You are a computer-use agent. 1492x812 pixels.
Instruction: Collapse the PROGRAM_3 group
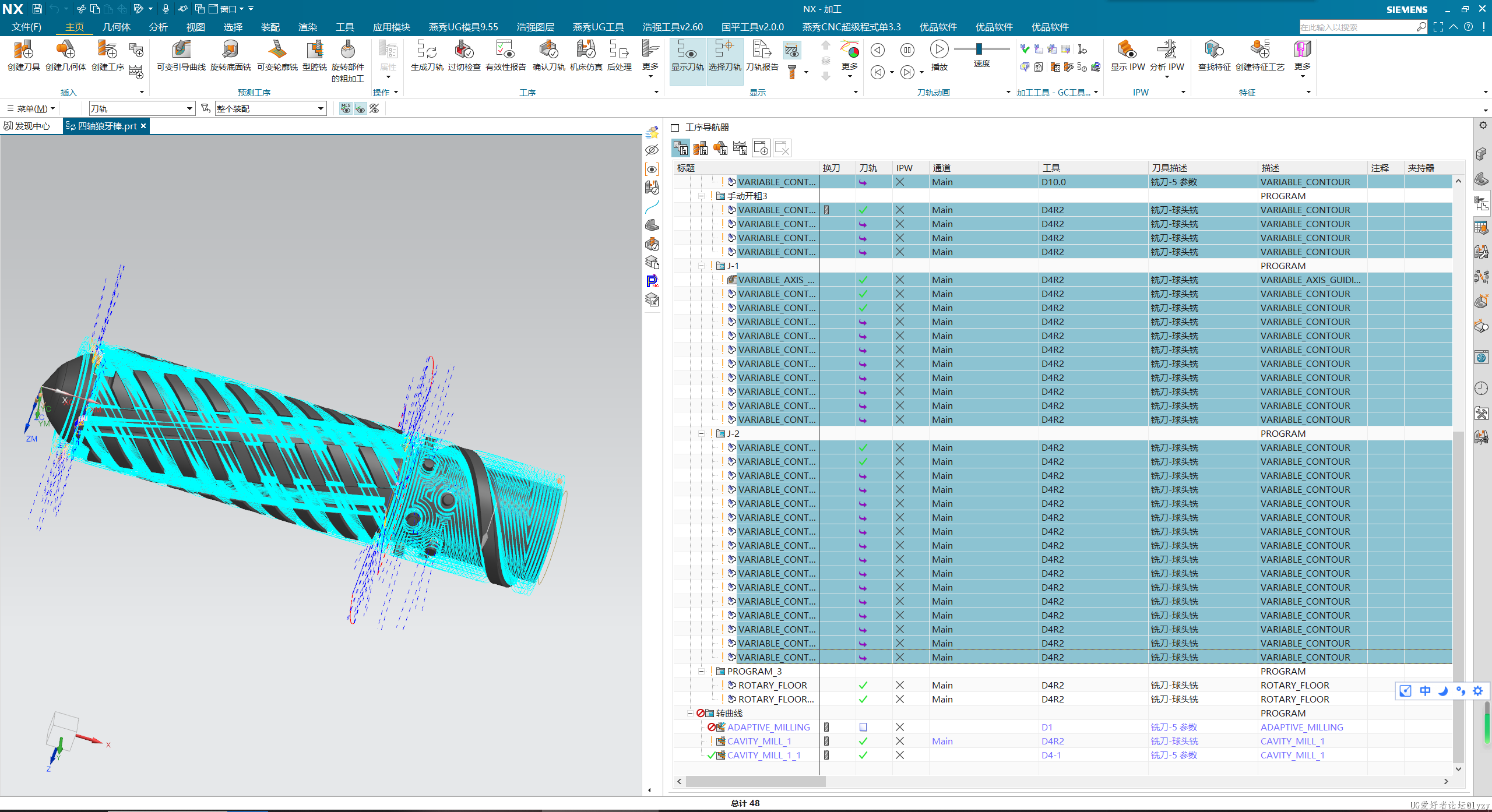coord(702,672)
